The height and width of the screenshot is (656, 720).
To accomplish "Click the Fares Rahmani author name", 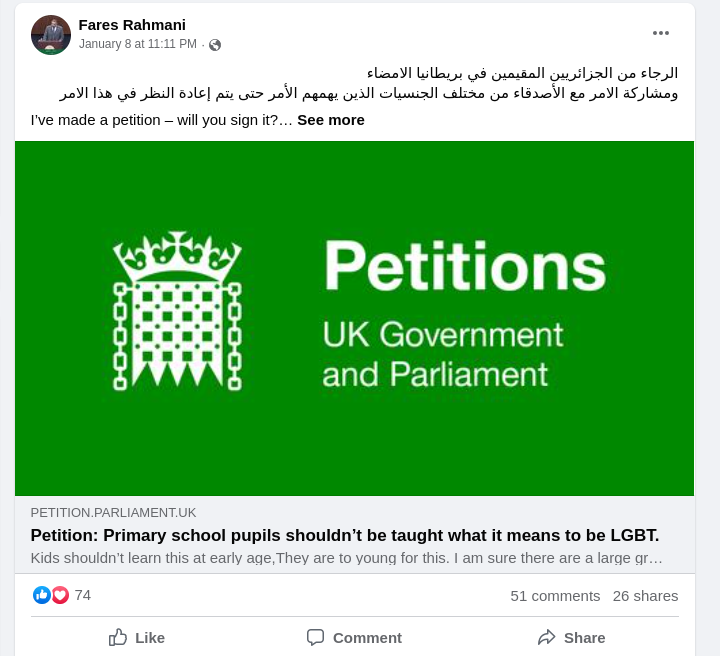I will pos(132,25).
